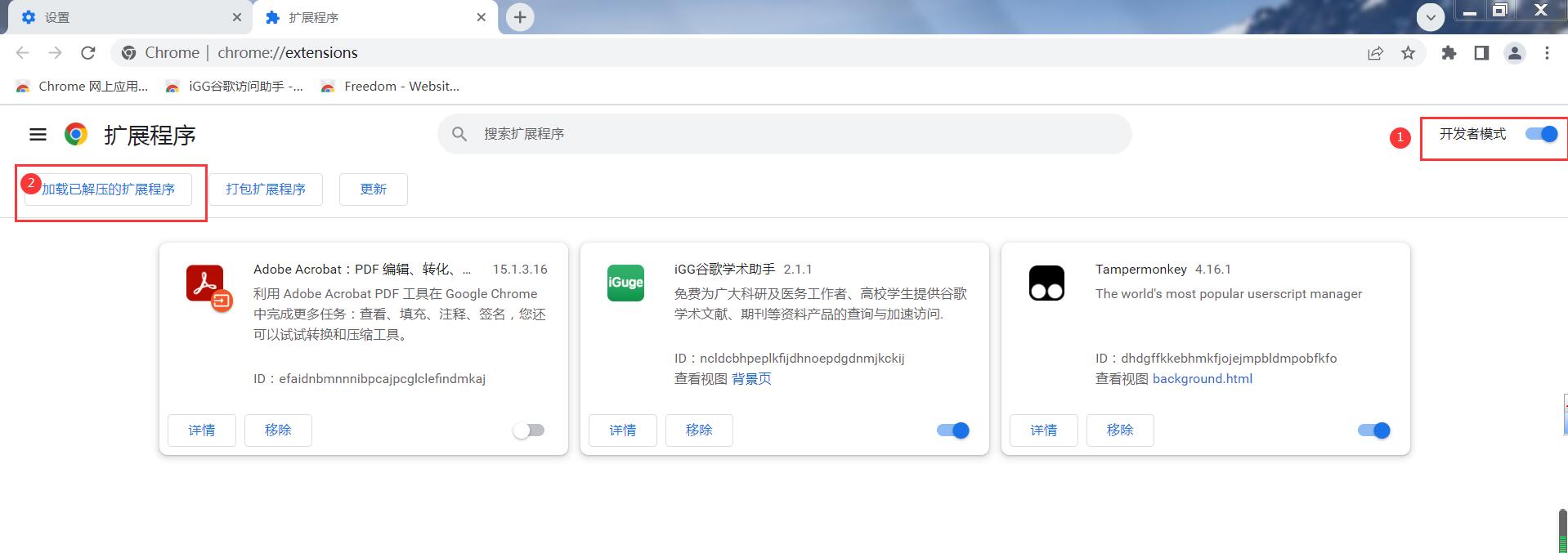Click Adobe Acrobat version 15.1.3.16

[520, 270]
